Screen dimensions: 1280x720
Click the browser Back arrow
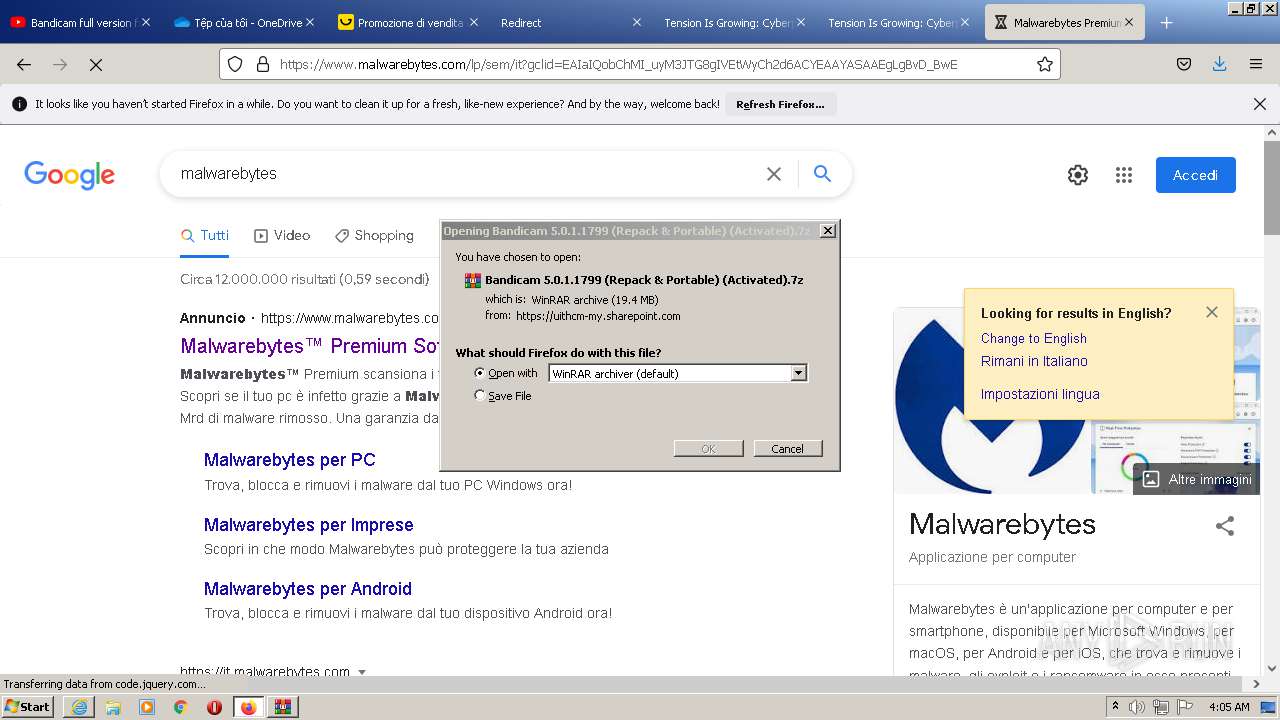[x=24, y=64]
